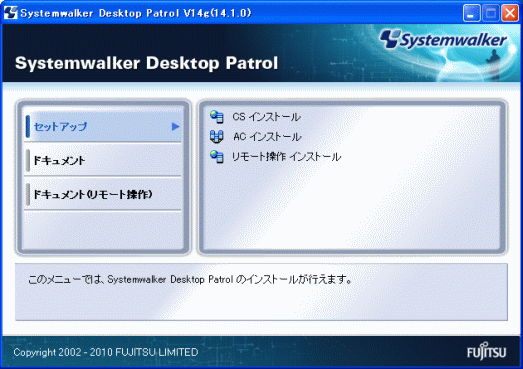
Task: Click the Systemwalker logo in the banner
Action: (x=443, y=40)
